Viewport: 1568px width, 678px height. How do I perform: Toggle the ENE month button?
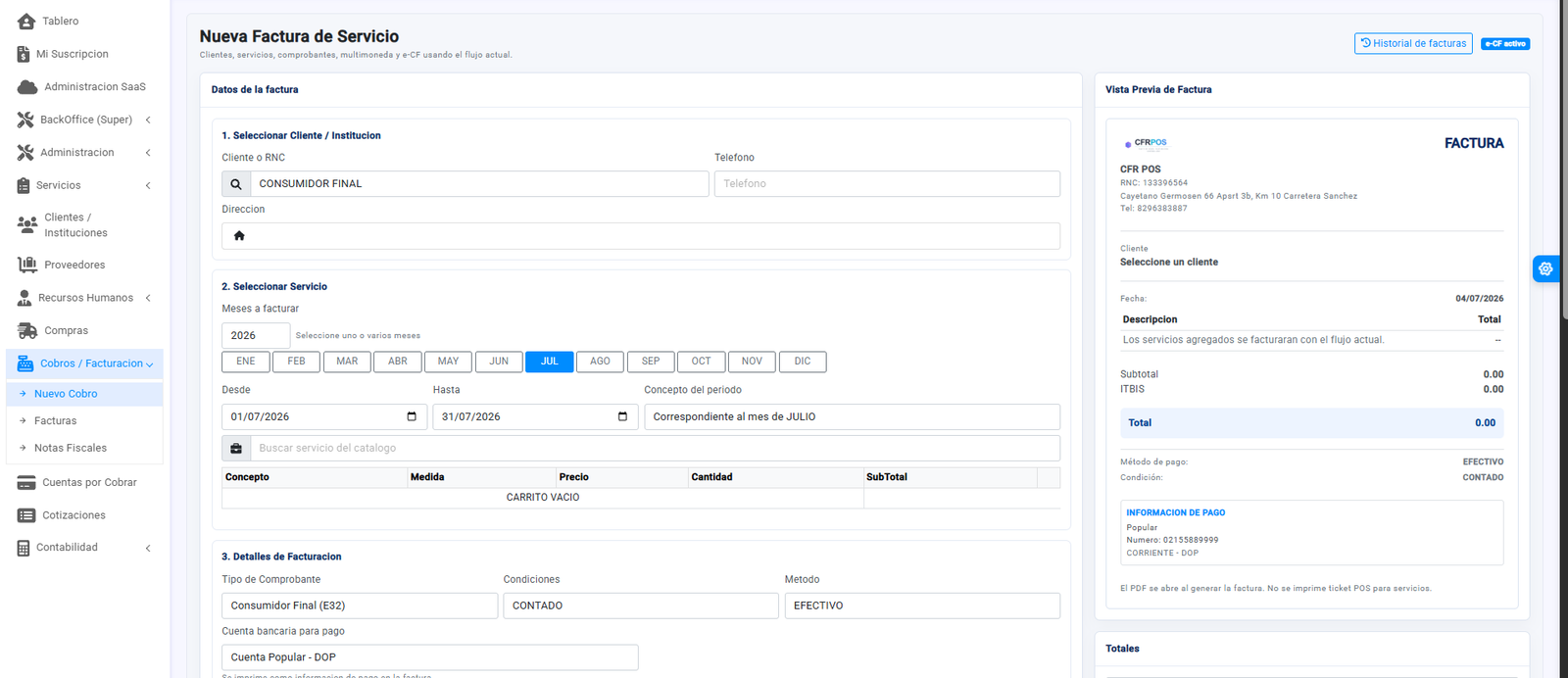pyautogui.click(x=246, y=362)
